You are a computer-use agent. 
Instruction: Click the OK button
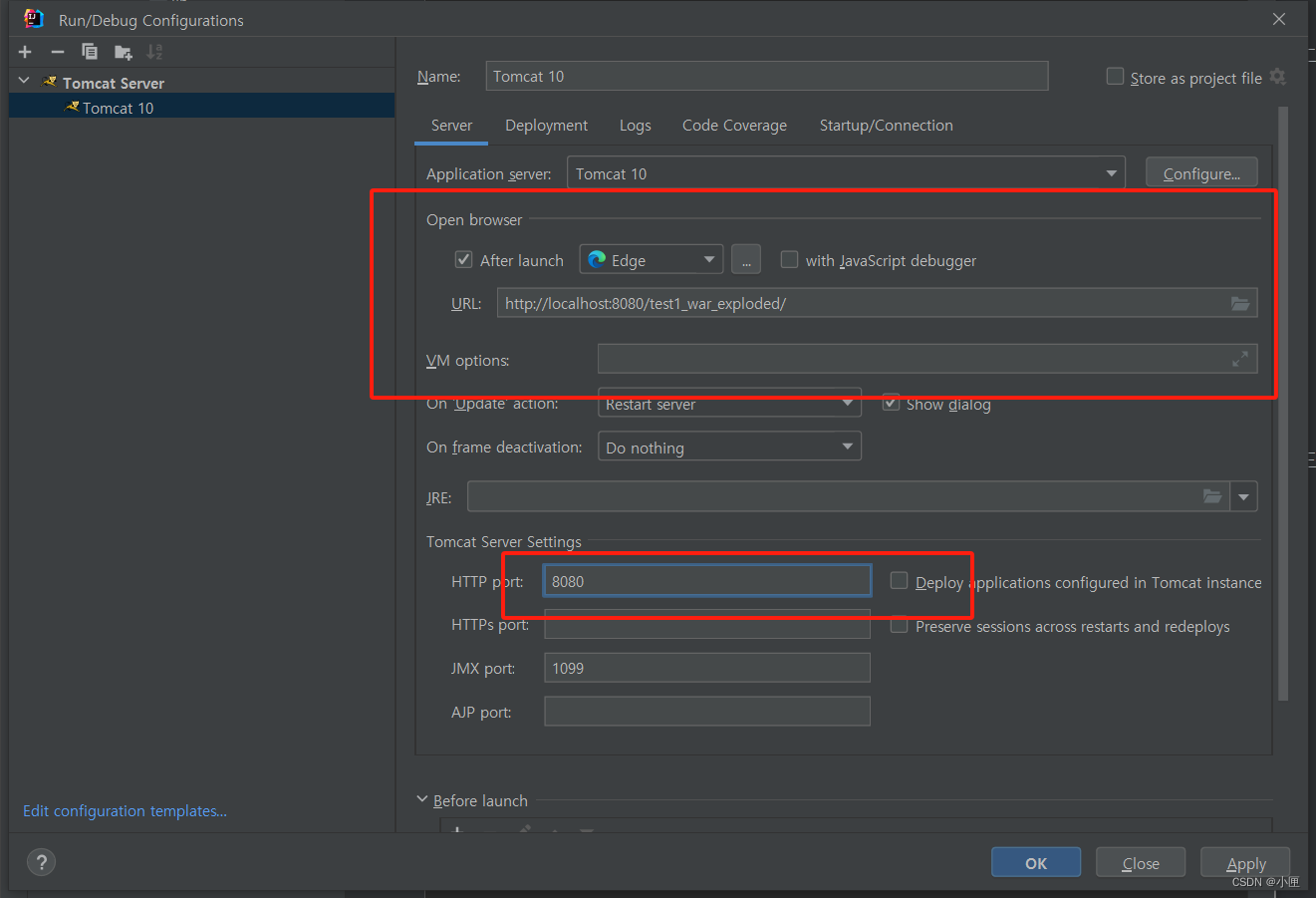[x=1036, y=863]
